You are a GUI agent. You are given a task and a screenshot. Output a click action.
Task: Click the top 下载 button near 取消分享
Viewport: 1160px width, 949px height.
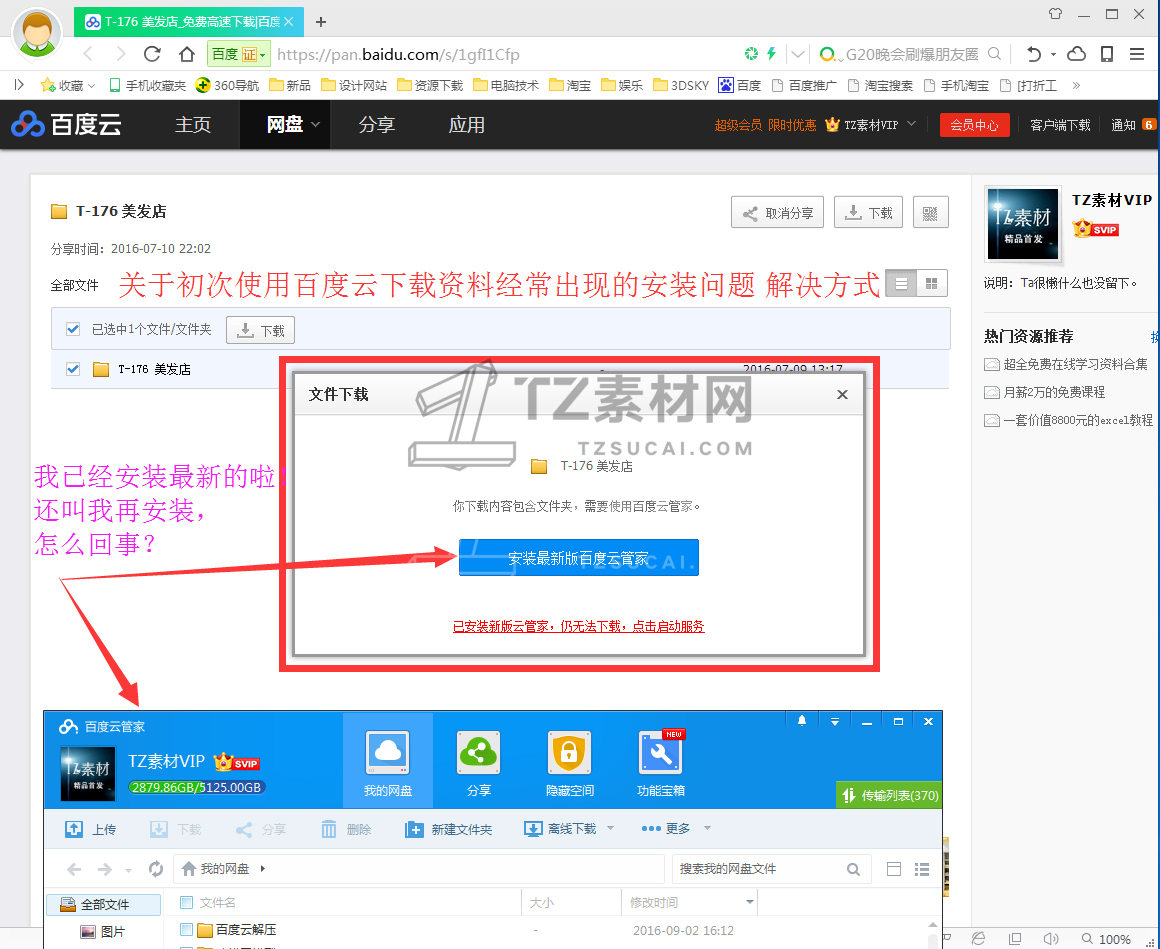coord(869,213)
